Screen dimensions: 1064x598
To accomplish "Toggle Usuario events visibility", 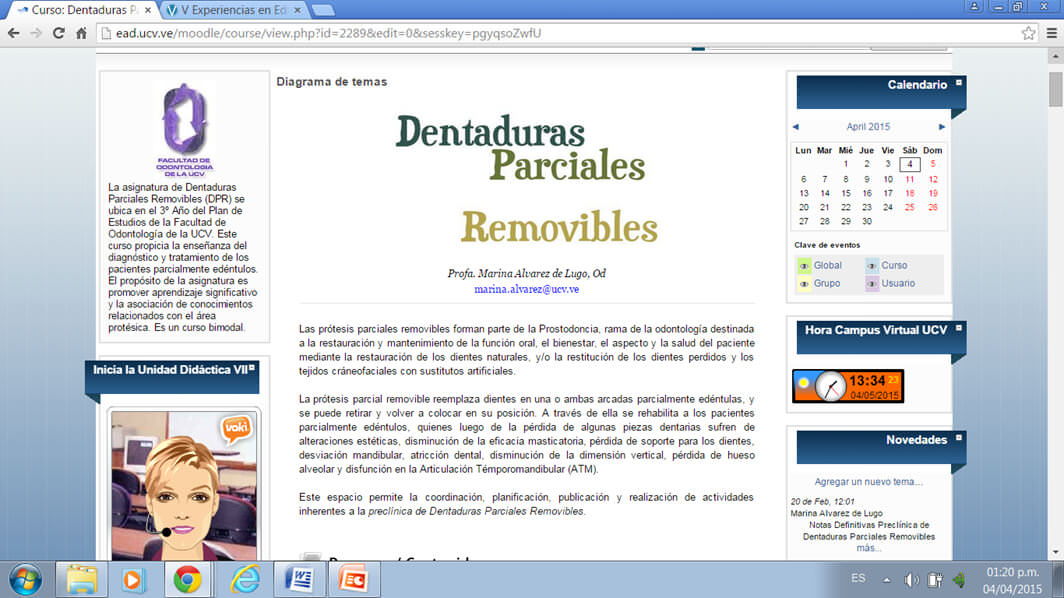I will tap(872, 284).
